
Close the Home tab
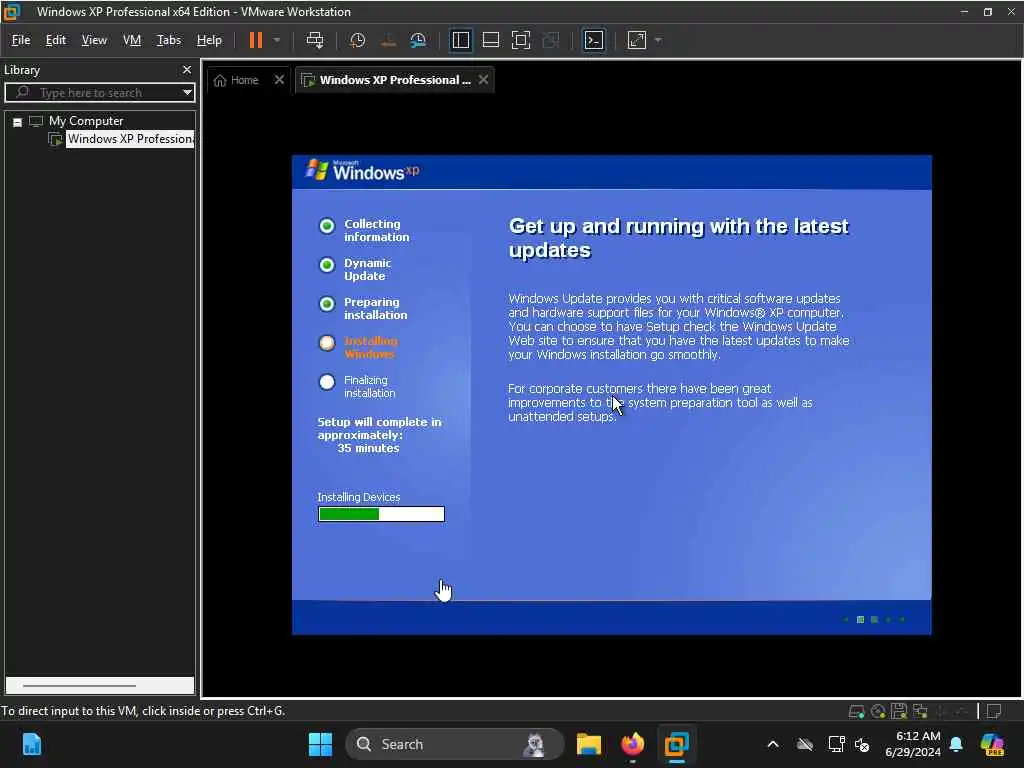pyautogui.click(x=280, y=80)
